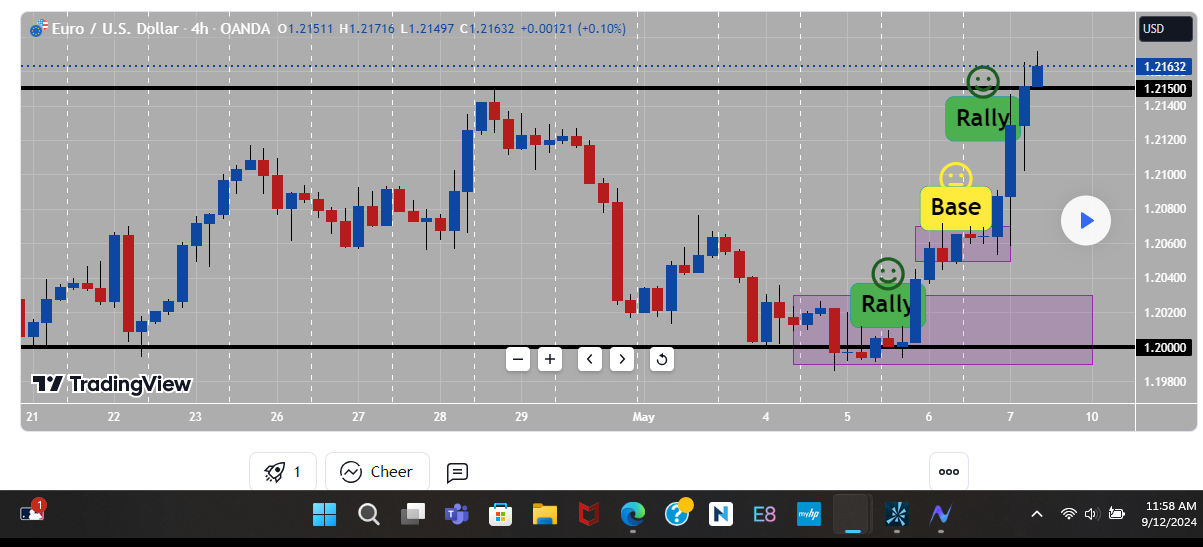
Task: Click the 1.21632 current price label
Action: pos(1165,67)
